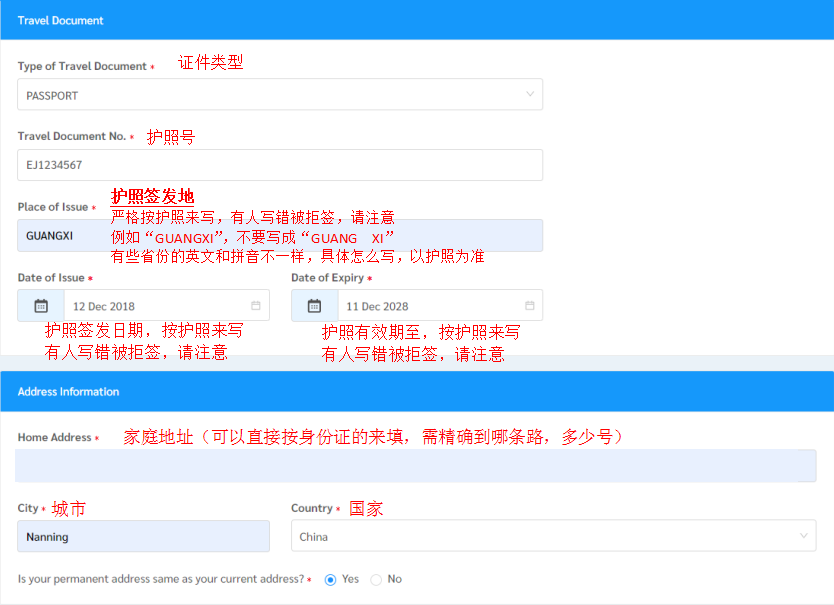Click the calendar button left of Date of Issue

click(41, 306)
